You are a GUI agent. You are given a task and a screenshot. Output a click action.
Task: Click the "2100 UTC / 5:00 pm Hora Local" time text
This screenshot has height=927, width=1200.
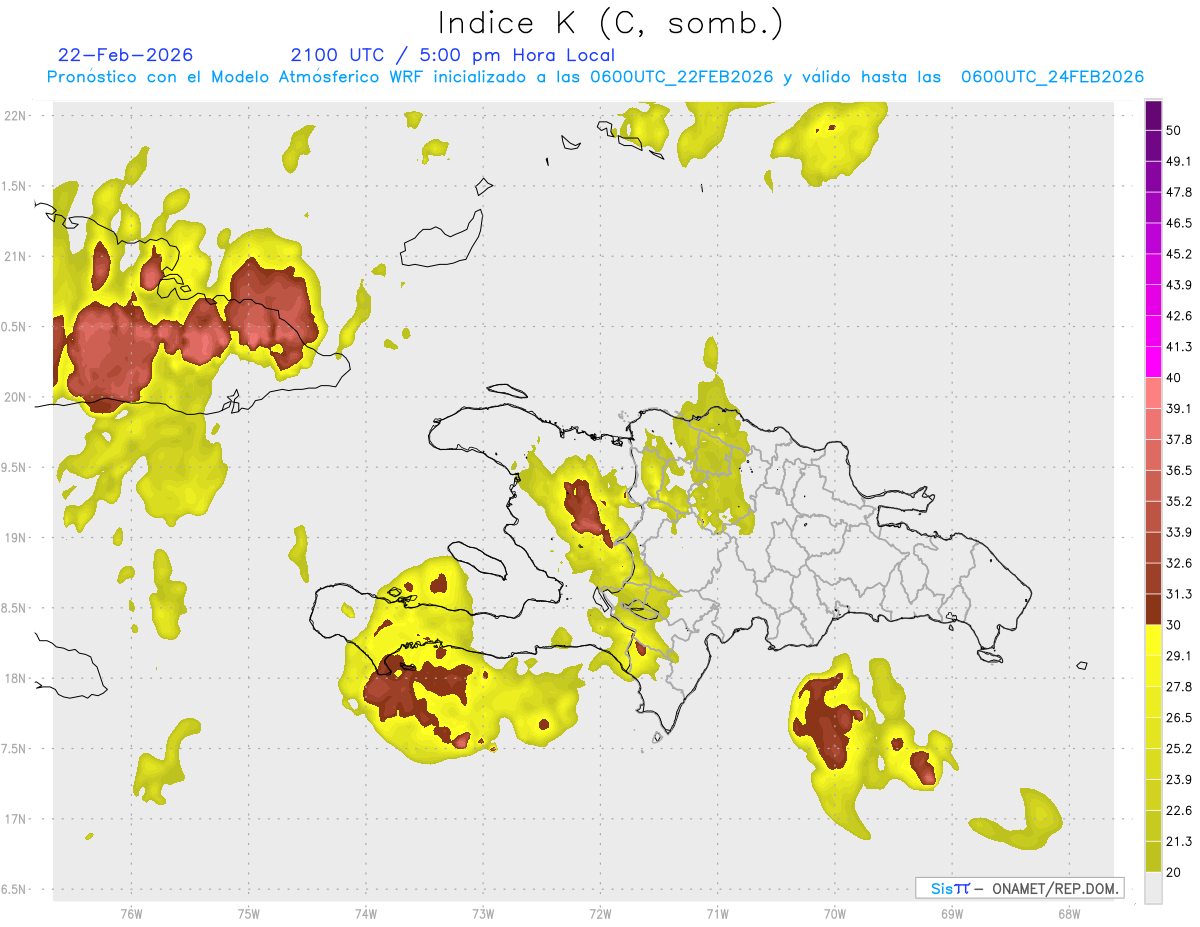tap(453, 55)
